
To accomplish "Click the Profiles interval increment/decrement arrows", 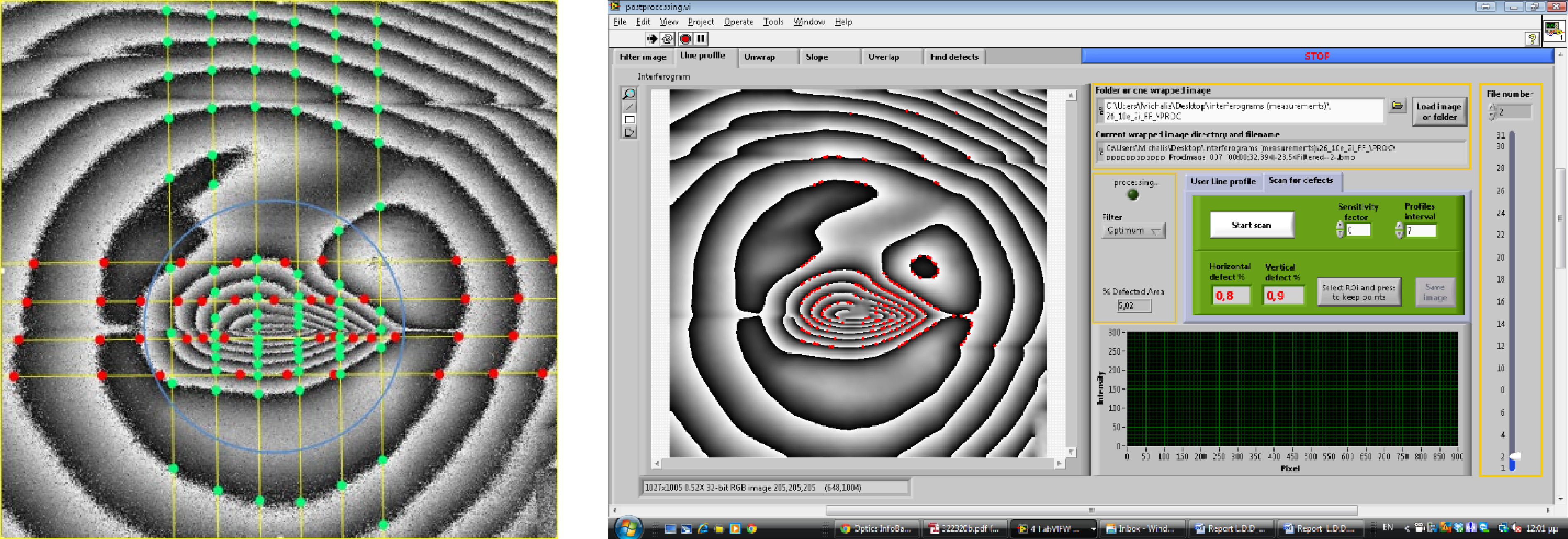I will (x=1399, y=229).
